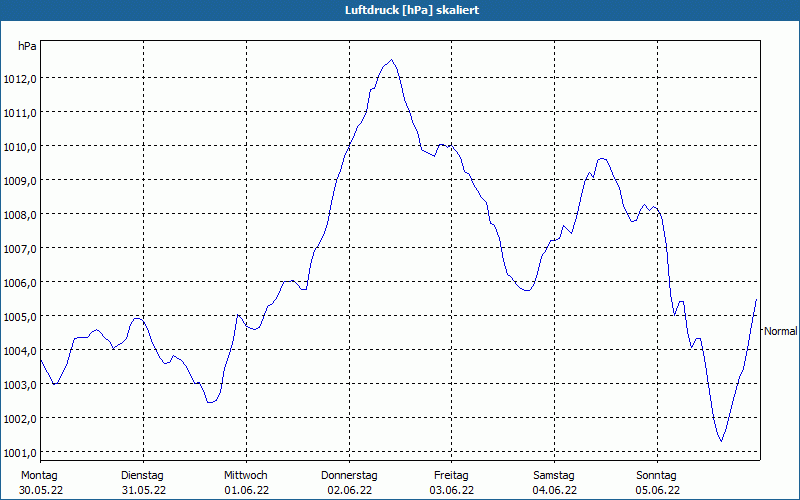The image size is (800, 500).
Task: Click the date 04.06.22
Action: (x=555, y=490)
